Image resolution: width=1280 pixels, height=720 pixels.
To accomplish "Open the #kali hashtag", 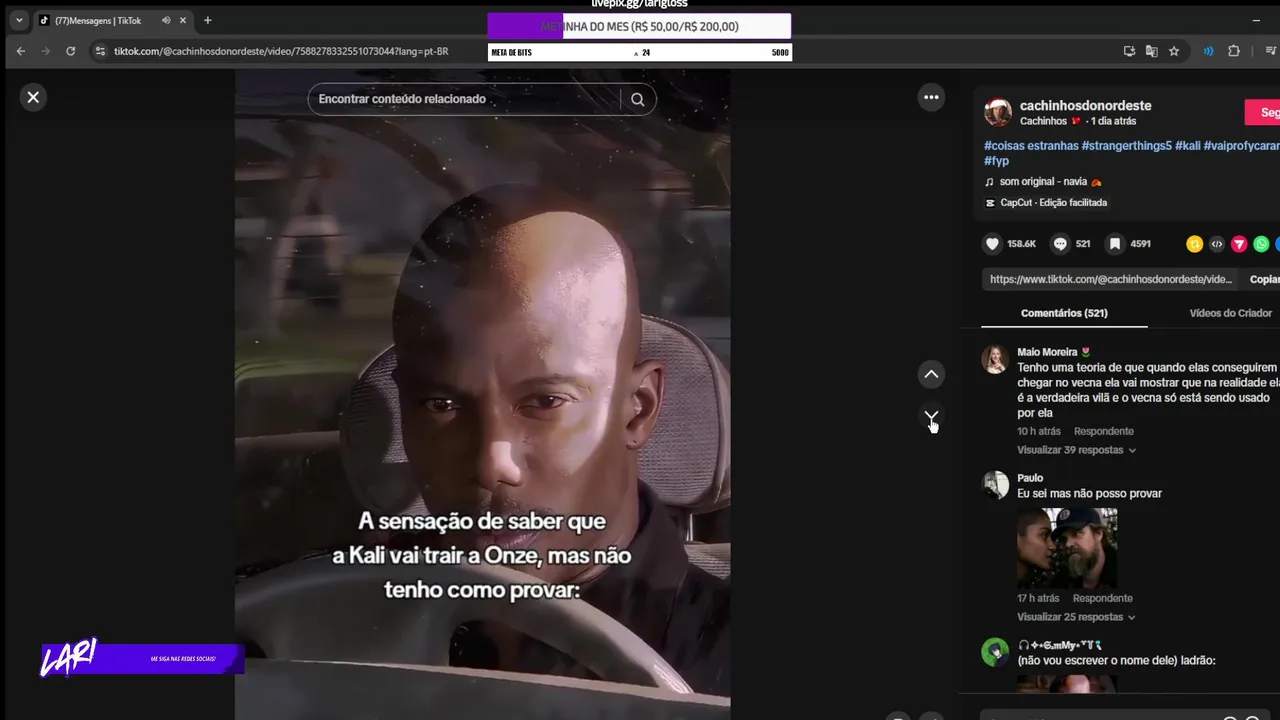I will pyautogui.click(x=1187, y=146).
